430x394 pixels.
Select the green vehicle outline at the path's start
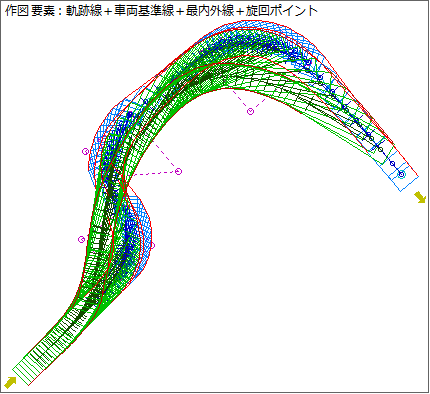(29, 368)
